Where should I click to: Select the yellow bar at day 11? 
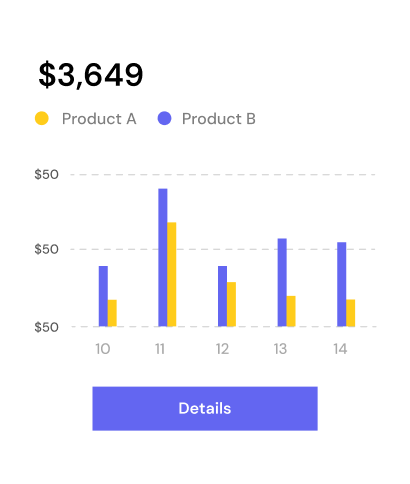click(172, 274)
